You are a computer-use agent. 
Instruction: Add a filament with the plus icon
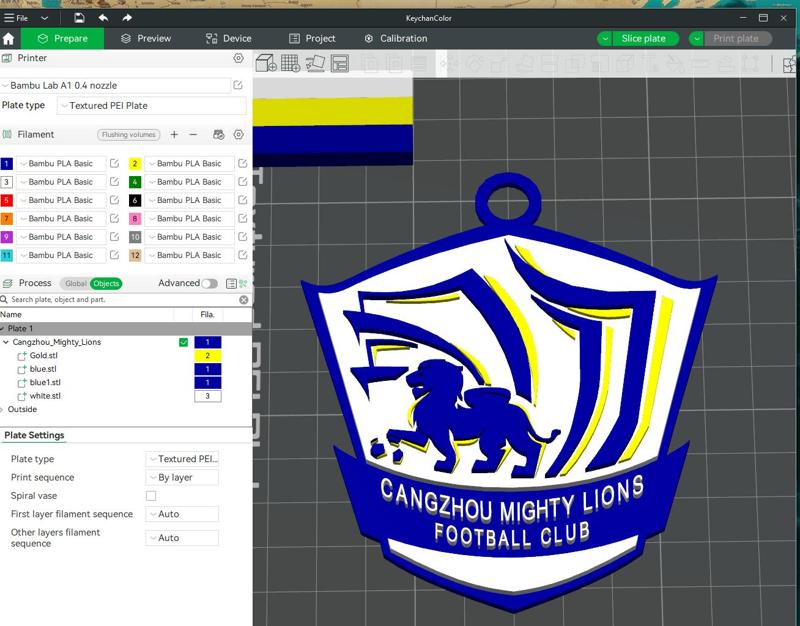(173, 134)
